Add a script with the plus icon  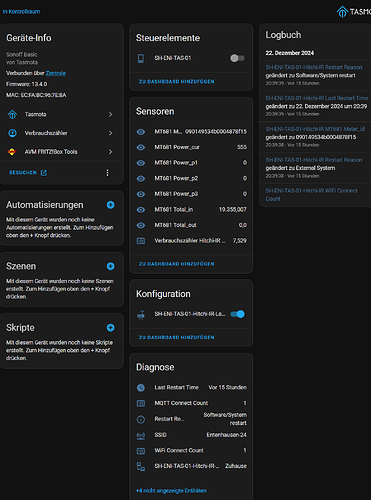coord(110,327)
